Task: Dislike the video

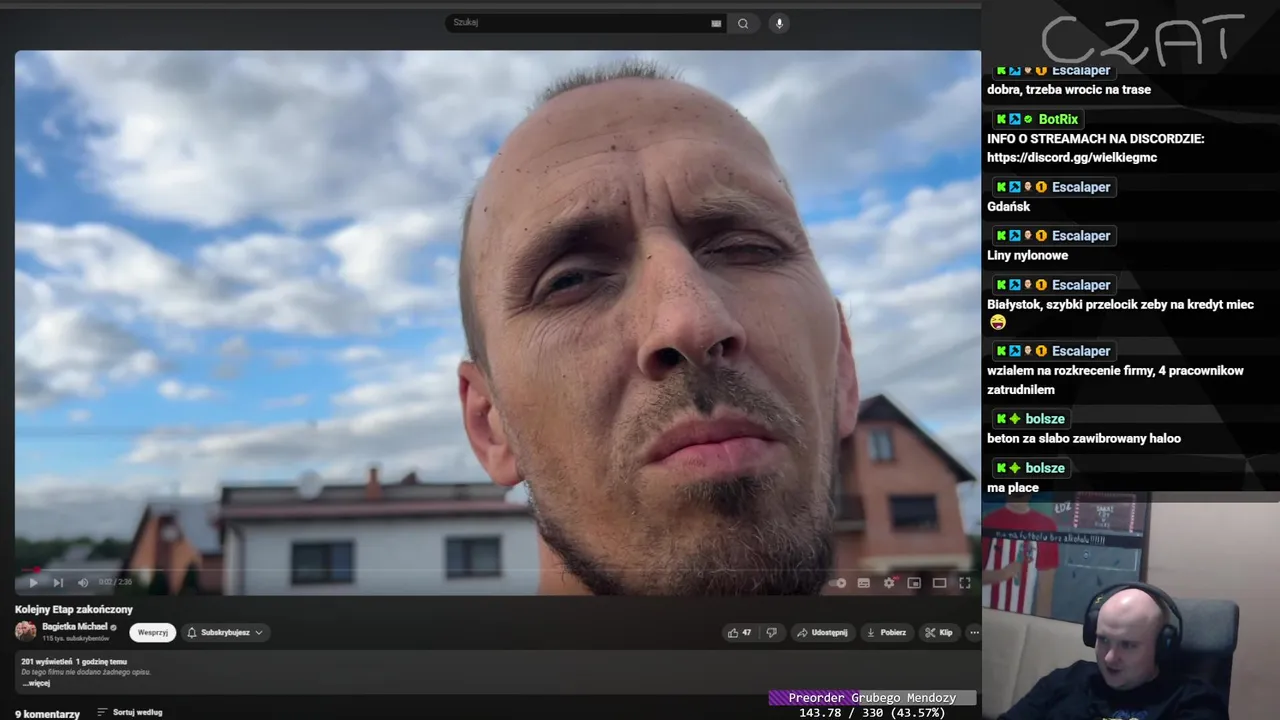Action: 771,632
